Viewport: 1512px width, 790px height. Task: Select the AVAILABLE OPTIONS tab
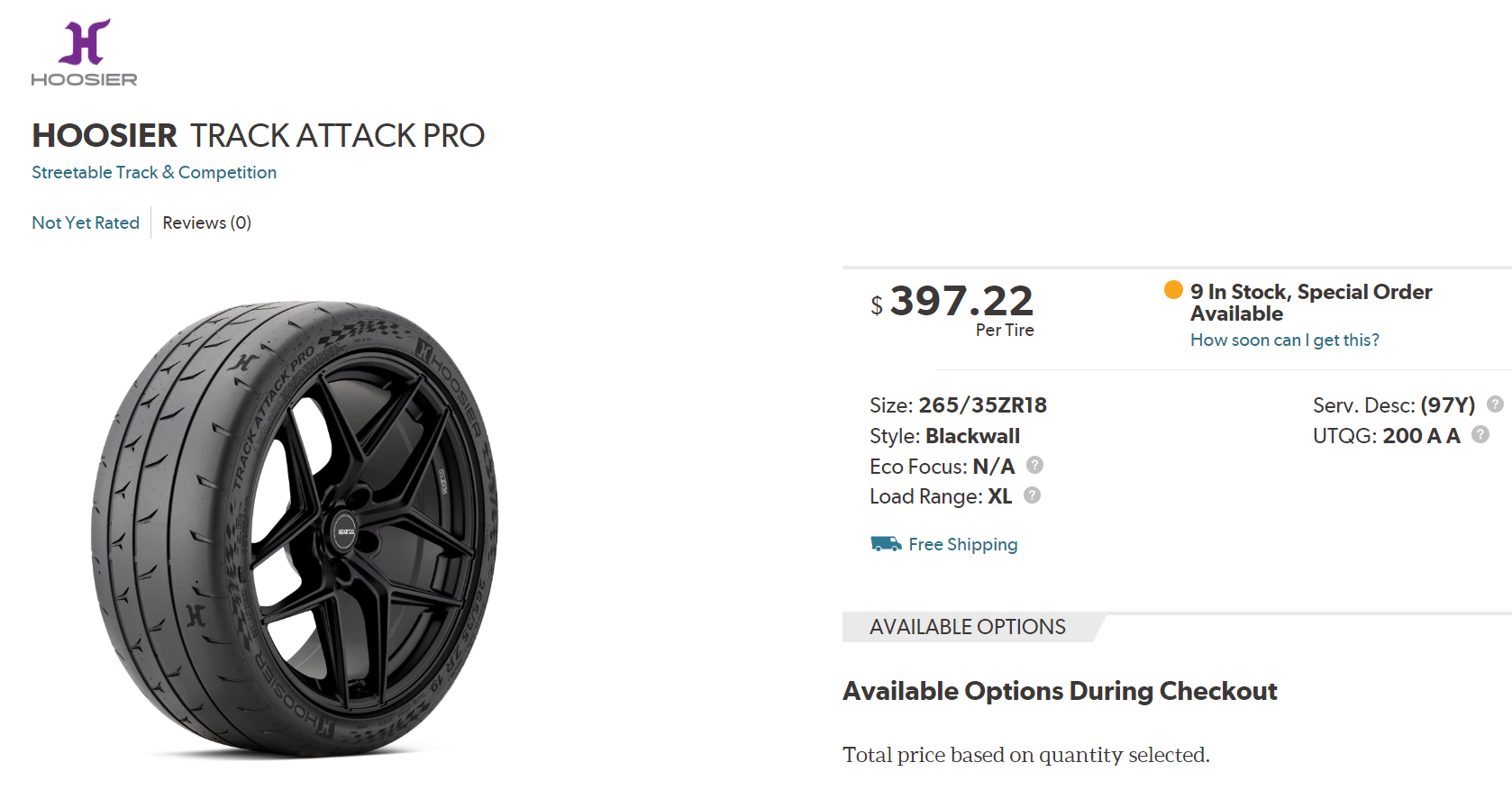tap(968, 627)
